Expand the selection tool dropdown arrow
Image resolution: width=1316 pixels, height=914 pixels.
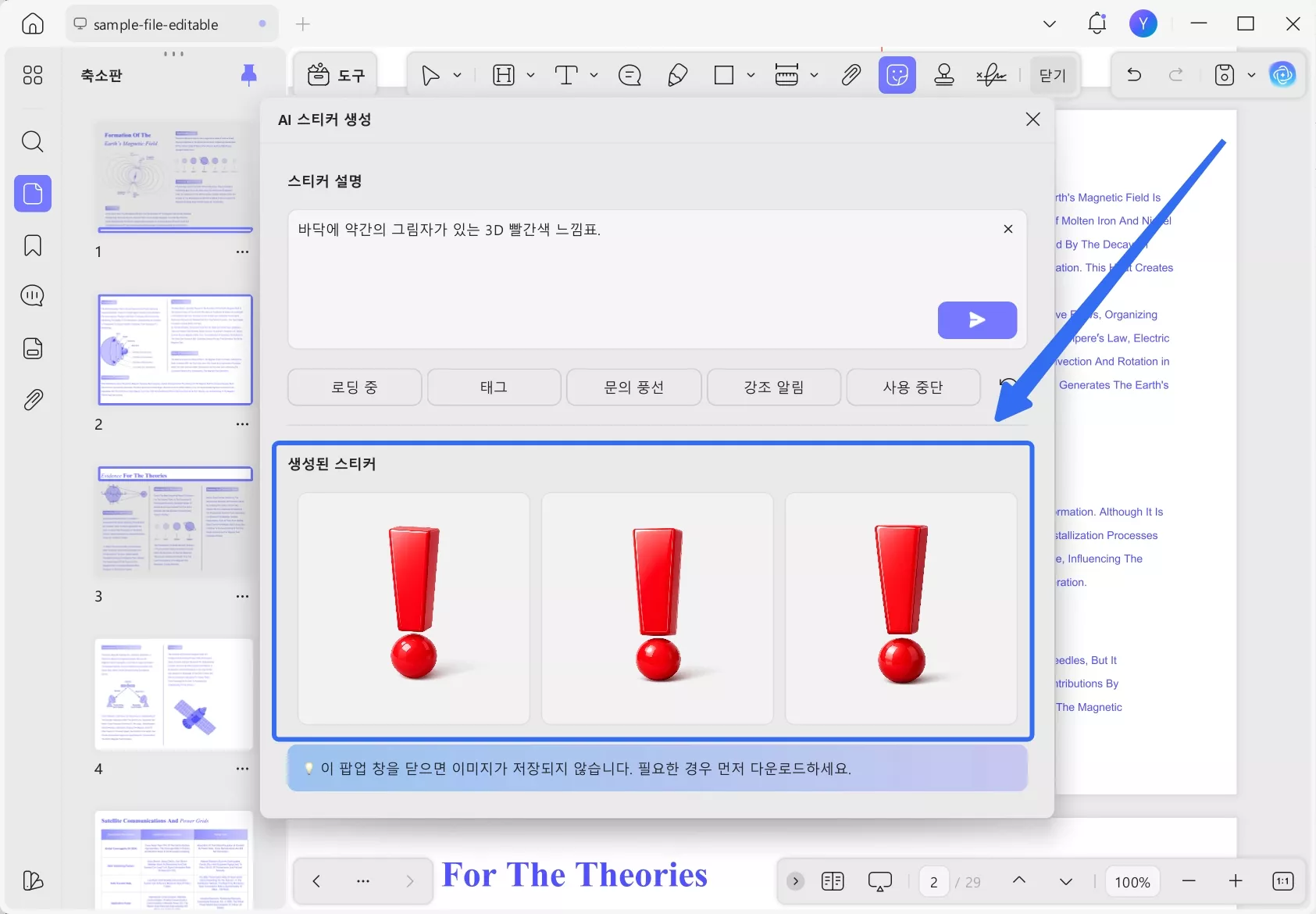458,75
